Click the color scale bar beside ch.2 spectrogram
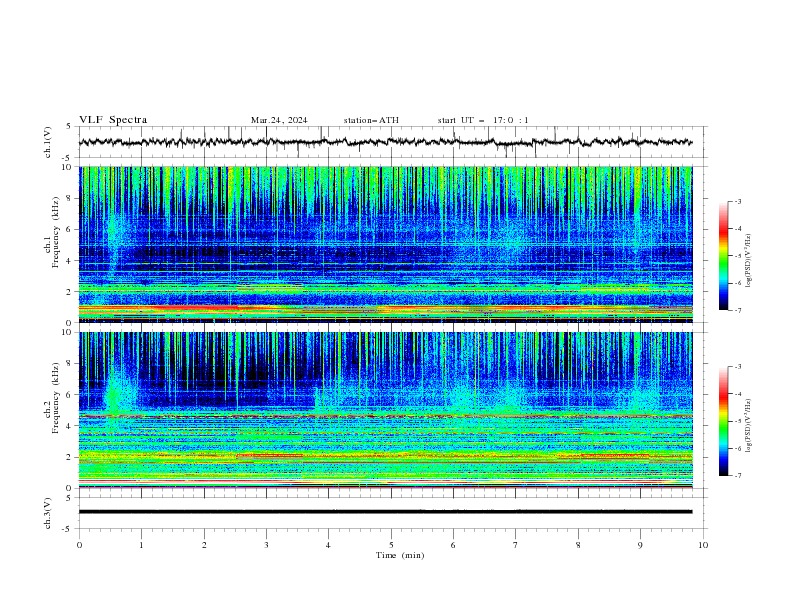The height and width of the screenshot is (612, 792). tap(723, 421)
